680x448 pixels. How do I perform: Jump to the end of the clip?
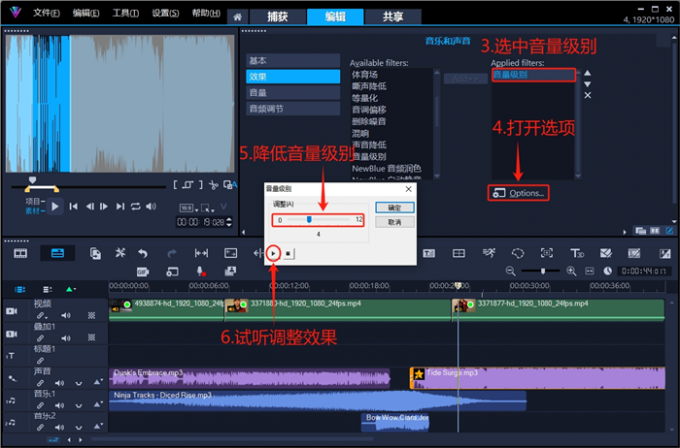pyautogui.click(x=120, y=206)
